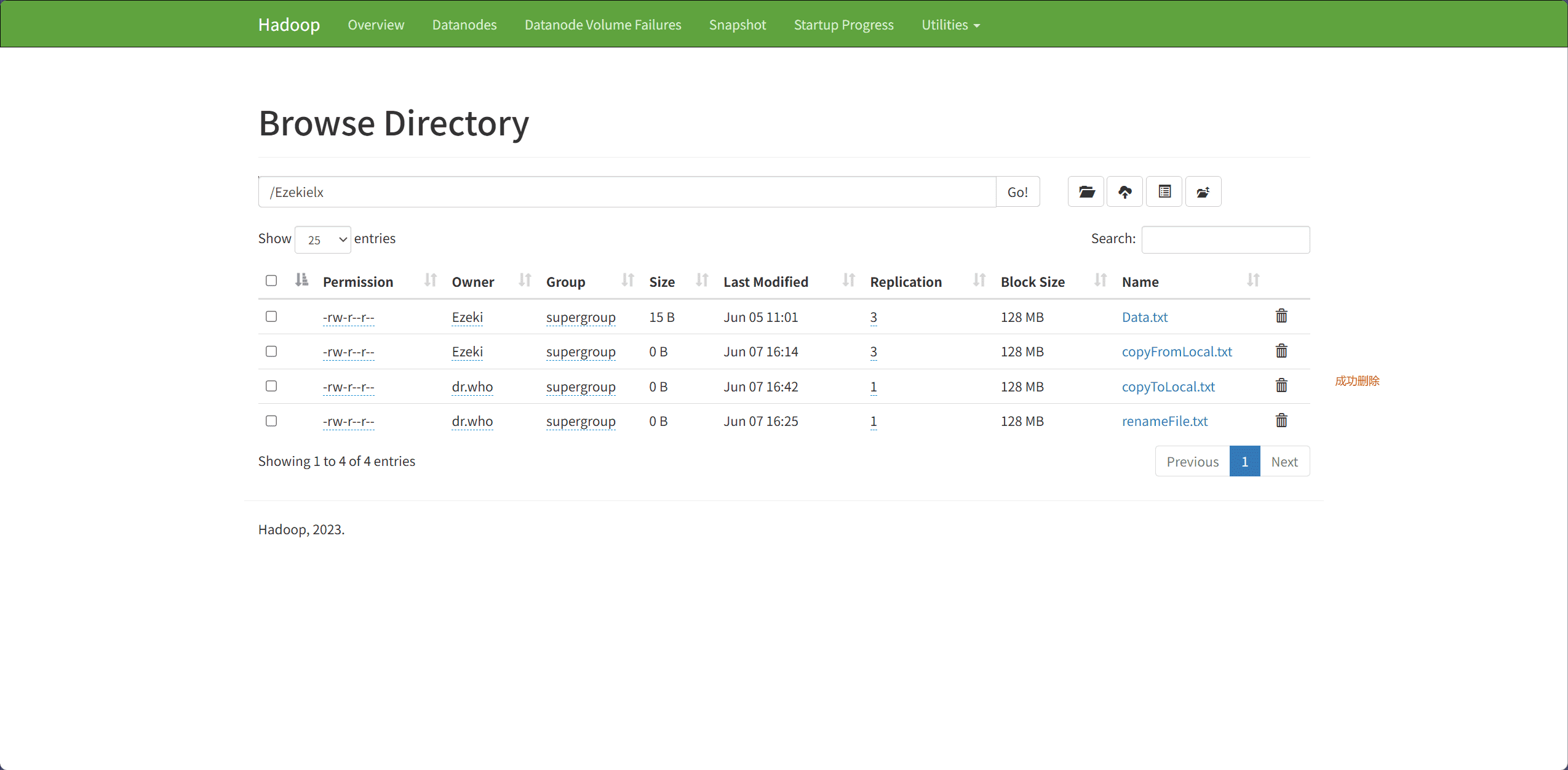Delete Data.txt using its trash icon
This screenshot has height=770, width=1568.
pyautogui.click(x=1281, y=316)
